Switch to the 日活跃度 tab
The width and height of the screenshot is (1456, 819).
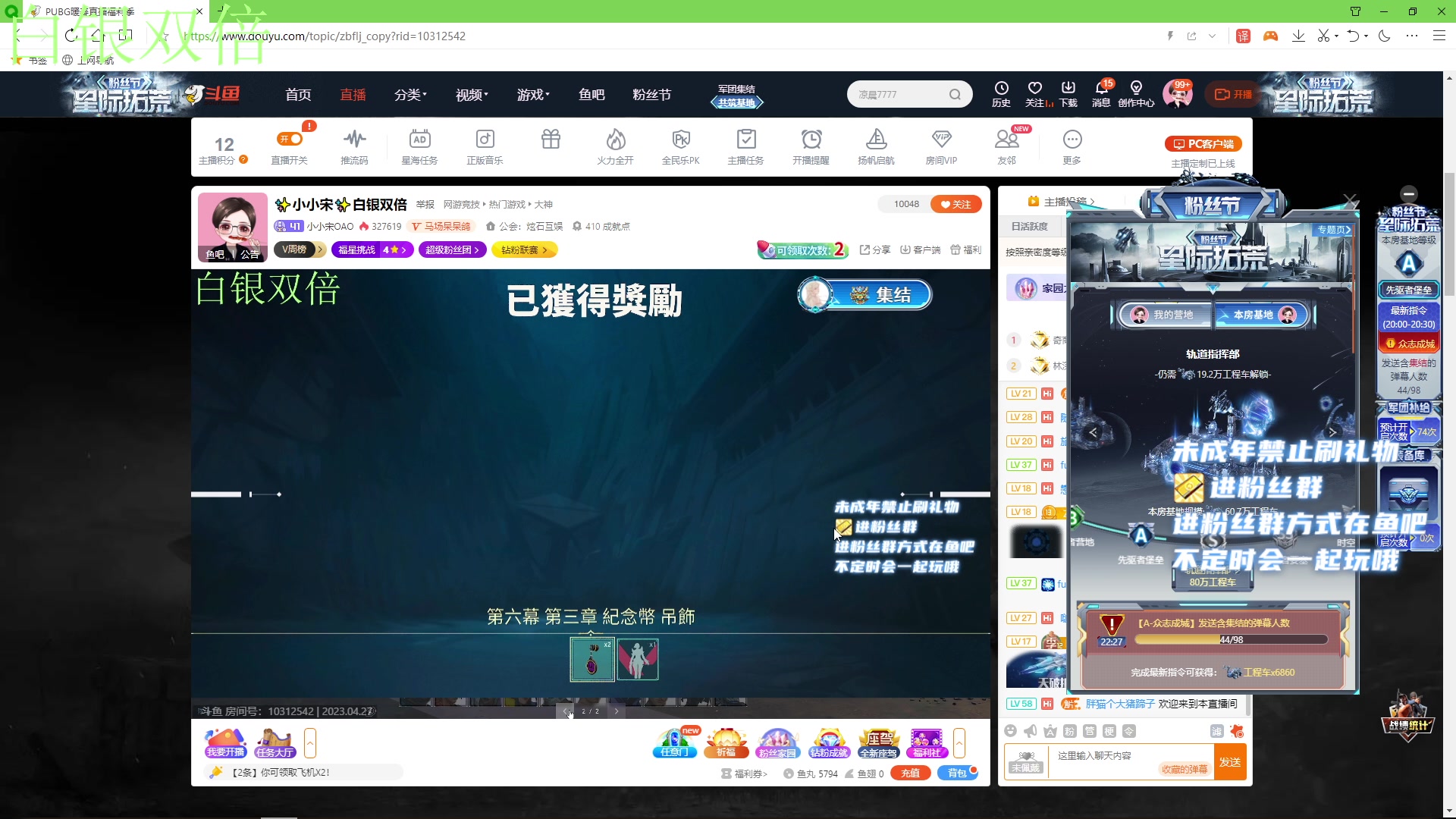1030,225
